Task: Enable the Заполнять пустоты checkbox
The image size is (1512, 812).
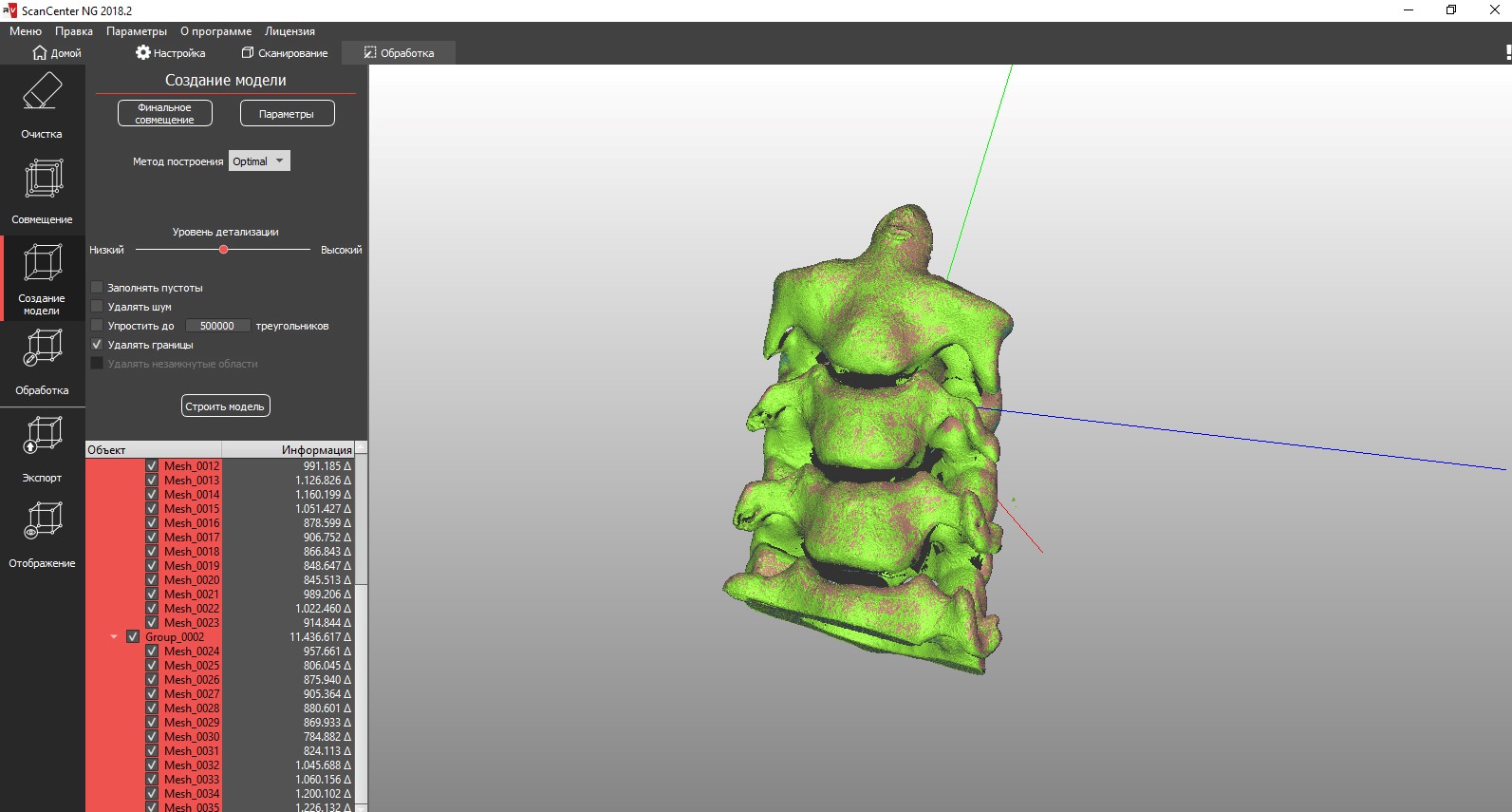Action: [97, 288]
